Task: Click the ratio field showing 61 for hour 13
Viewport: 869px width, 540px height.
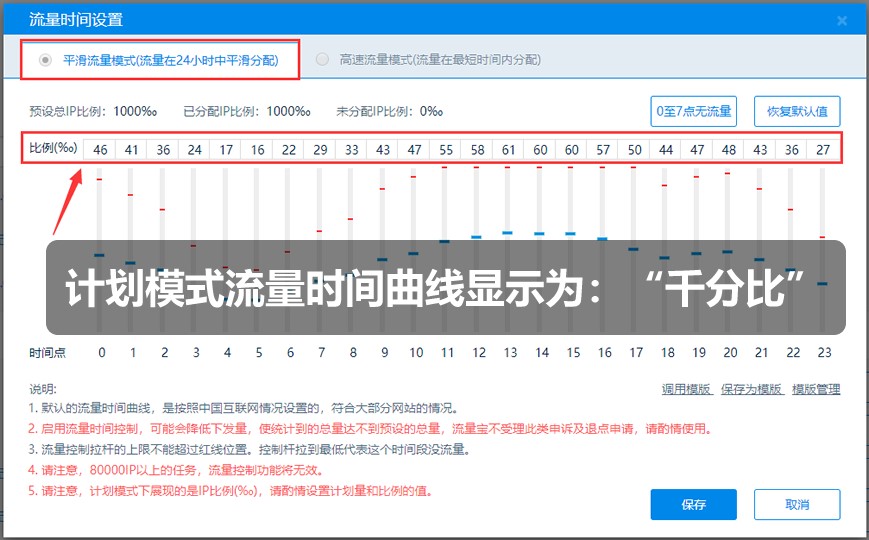Action: click(x=509, y=150)
